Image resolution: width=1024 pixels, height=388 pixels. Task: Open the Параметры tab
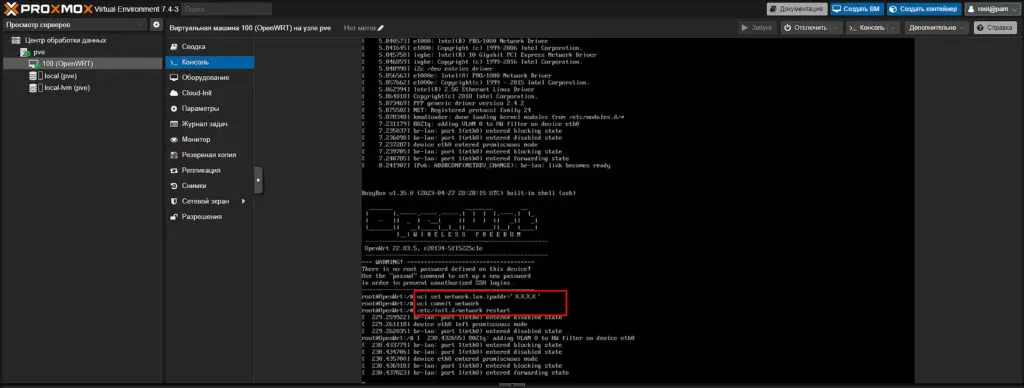coord(209,108)
